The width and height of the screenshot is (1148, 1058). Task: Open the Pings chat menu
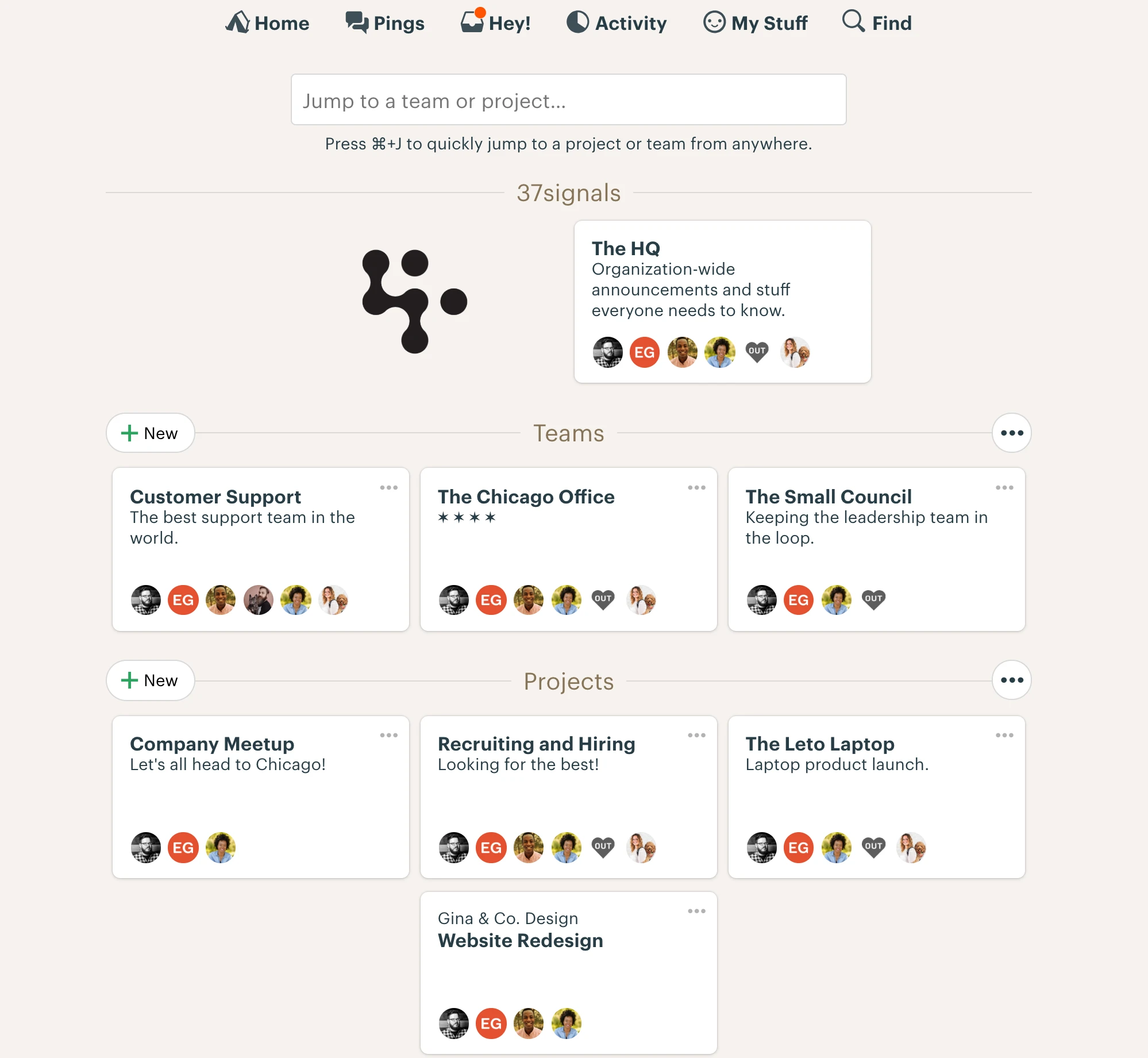tap(384, 23)
